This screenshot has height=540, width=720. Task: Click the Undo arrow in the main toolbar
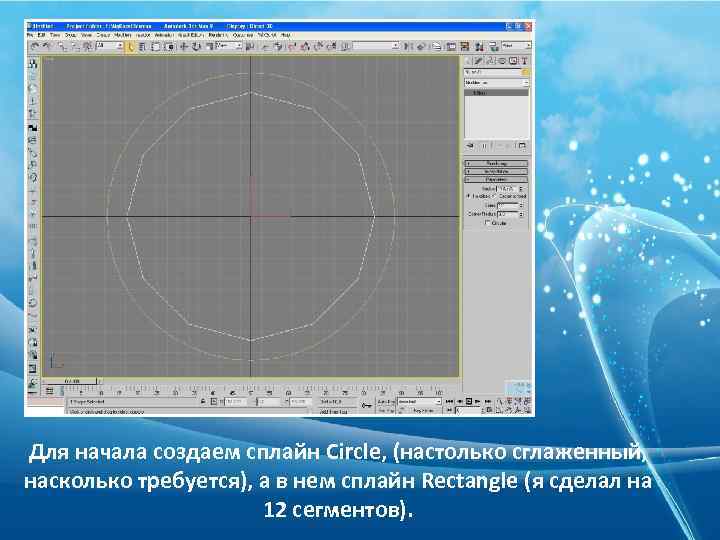(35, 46)
